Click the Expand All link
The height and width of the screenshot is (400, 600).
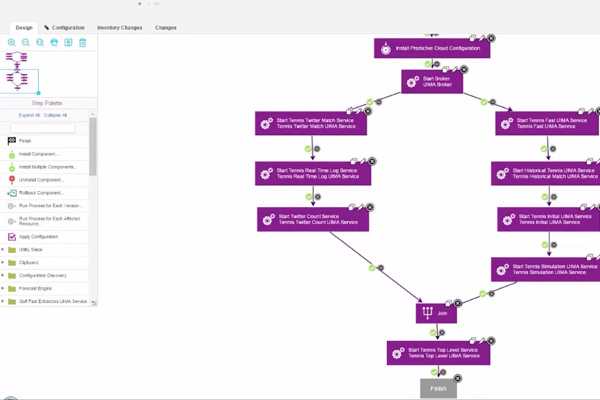(29, 115)
